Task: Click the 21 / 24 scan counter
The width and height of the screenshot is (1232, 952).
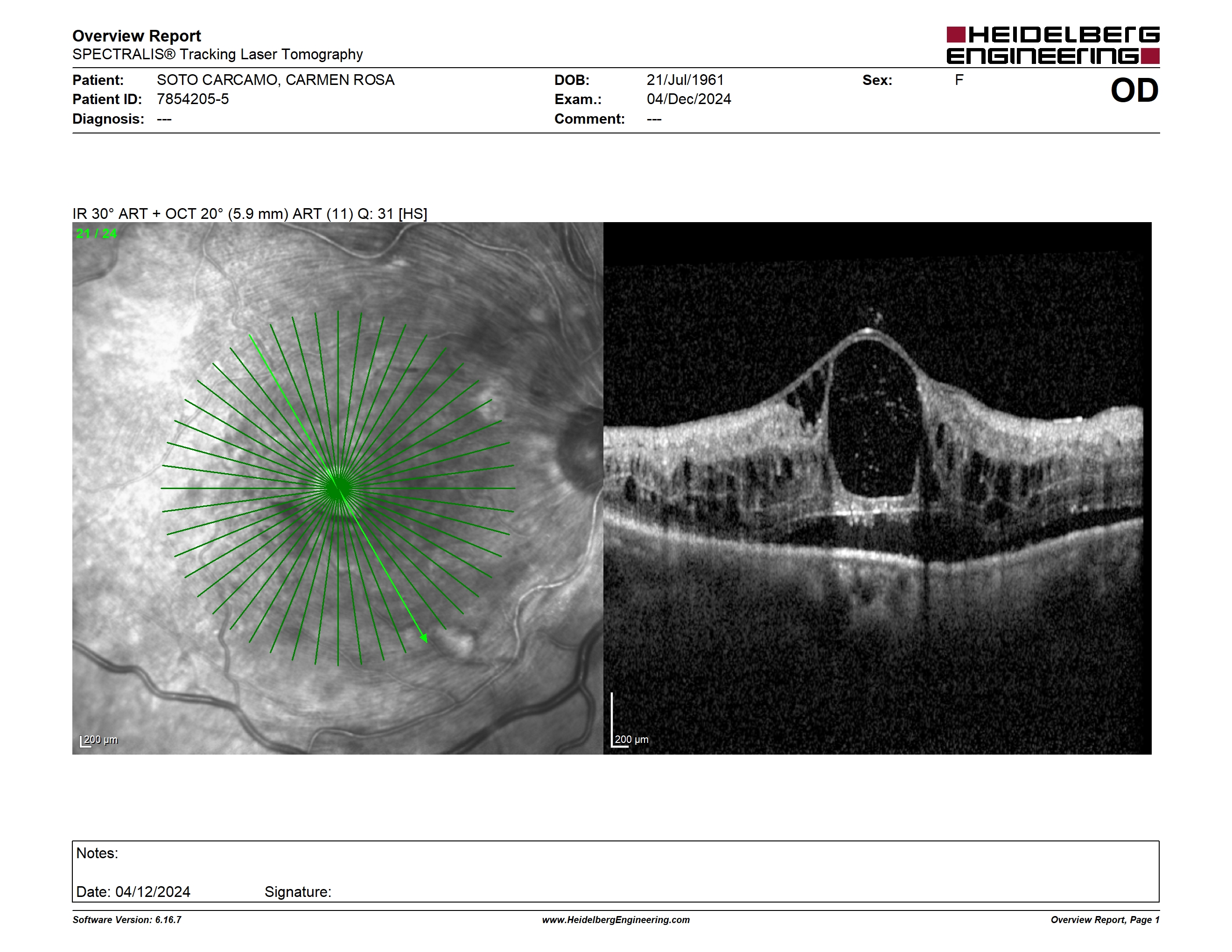Action: (97, 233)
